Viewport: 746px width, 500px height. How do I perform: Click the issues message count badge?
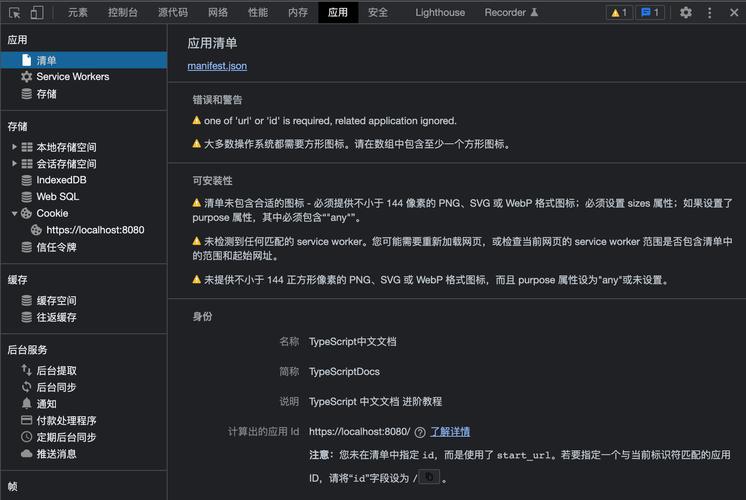[x=650, y=12]
